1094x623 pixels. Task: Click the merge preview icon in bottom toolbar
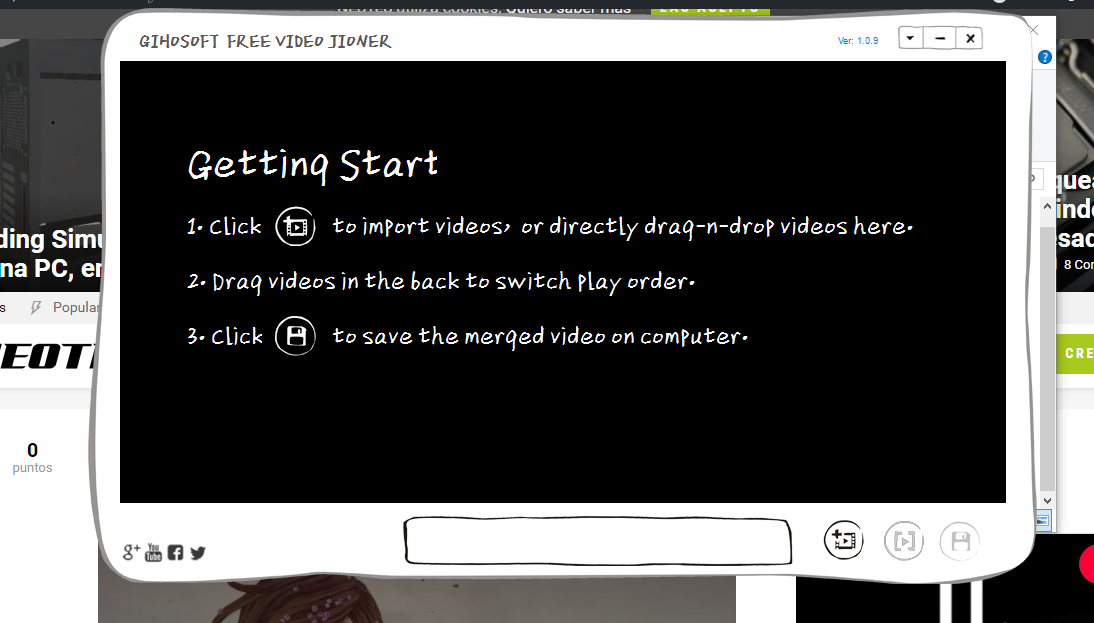tap(904, 541)
